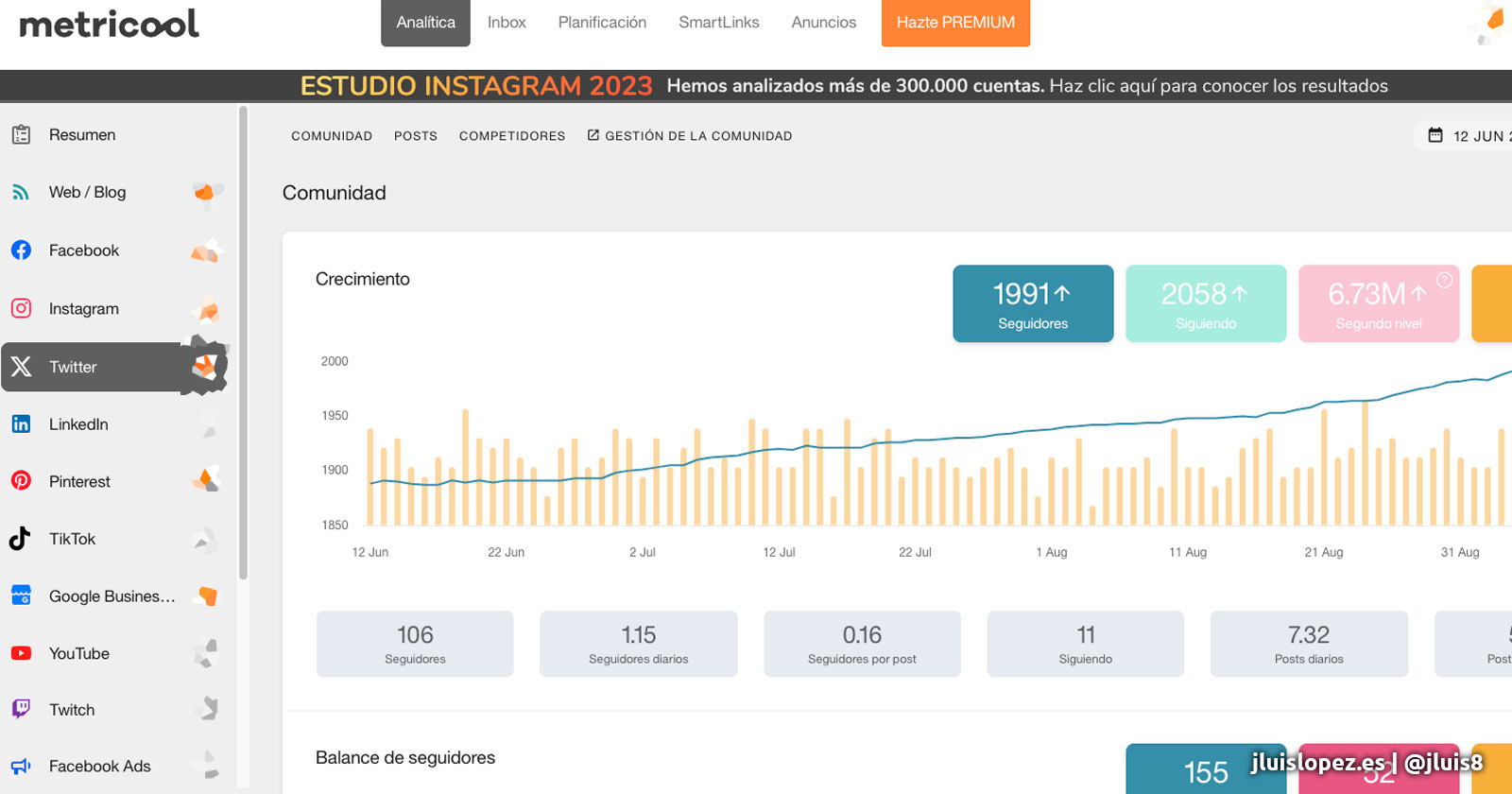The width and height of the screenshot is (1512, 794).
Task: Switch to the Planificación menu
Action: pyautogui.click(x=602, y=23)
